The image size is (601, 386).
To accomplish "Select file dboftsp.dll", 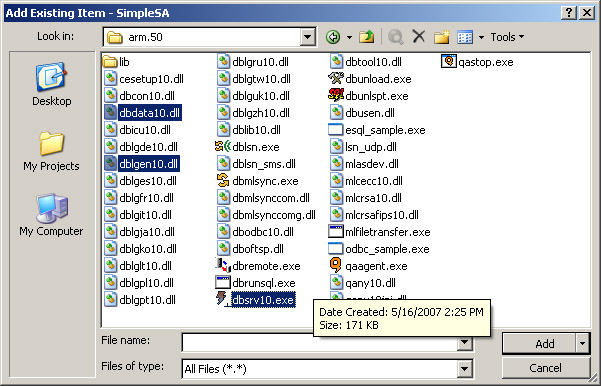I will pos(250,249).
